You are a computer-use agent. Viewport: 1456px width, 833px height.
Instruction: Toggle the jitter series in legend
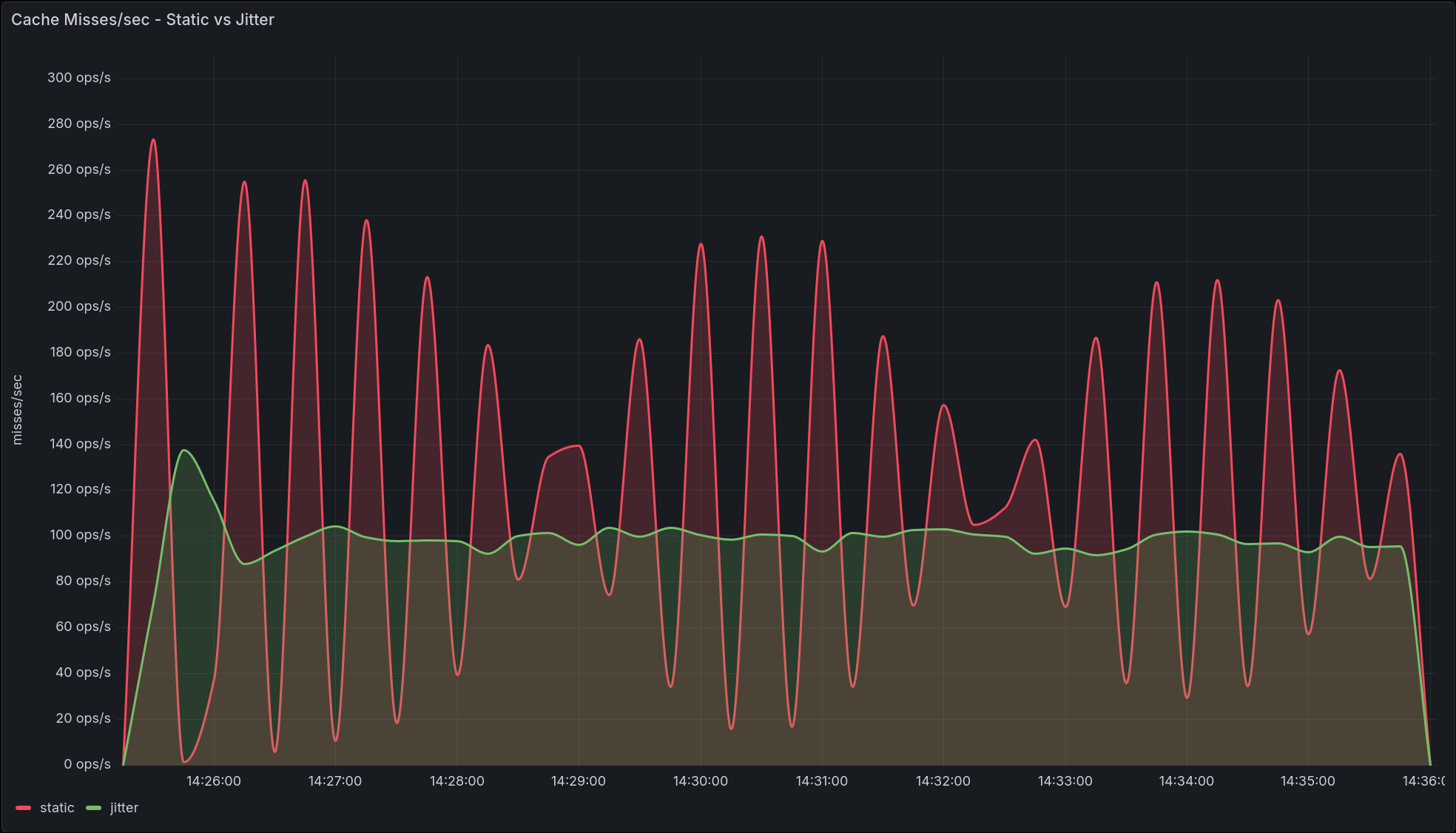[x=124, y=808]
